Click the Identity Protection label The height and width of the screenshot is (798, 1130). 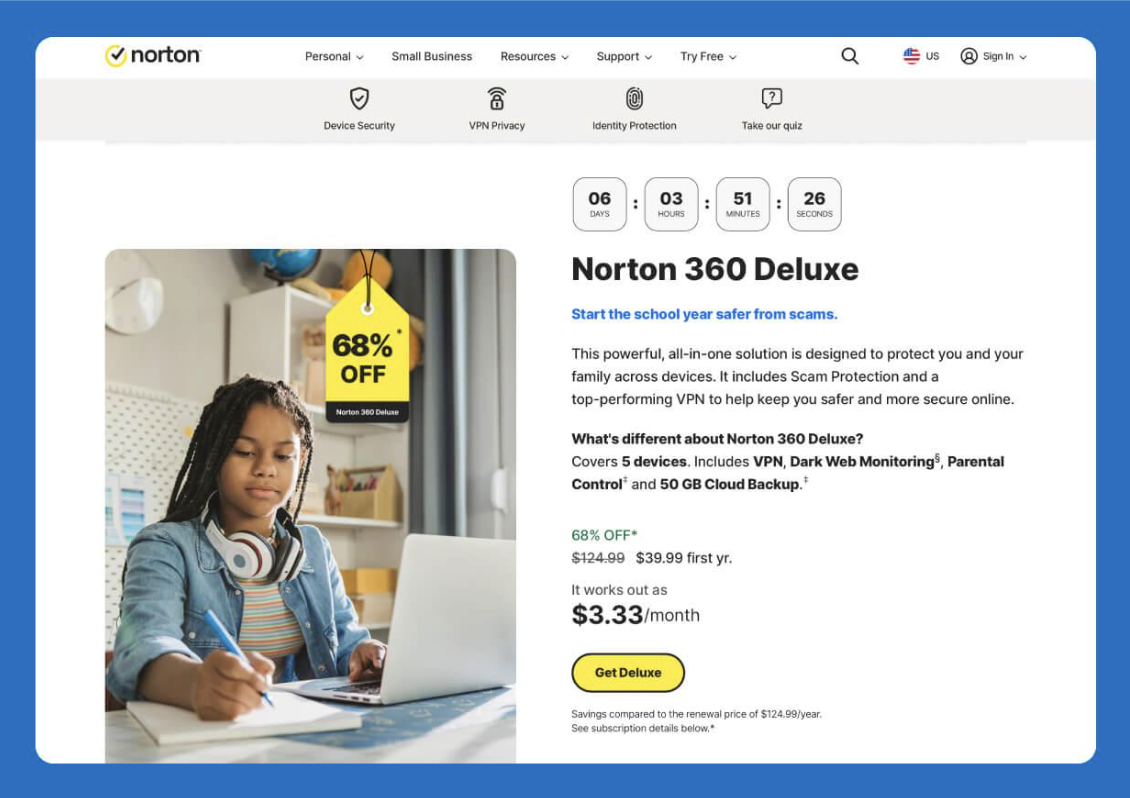[x=634, y=125]
